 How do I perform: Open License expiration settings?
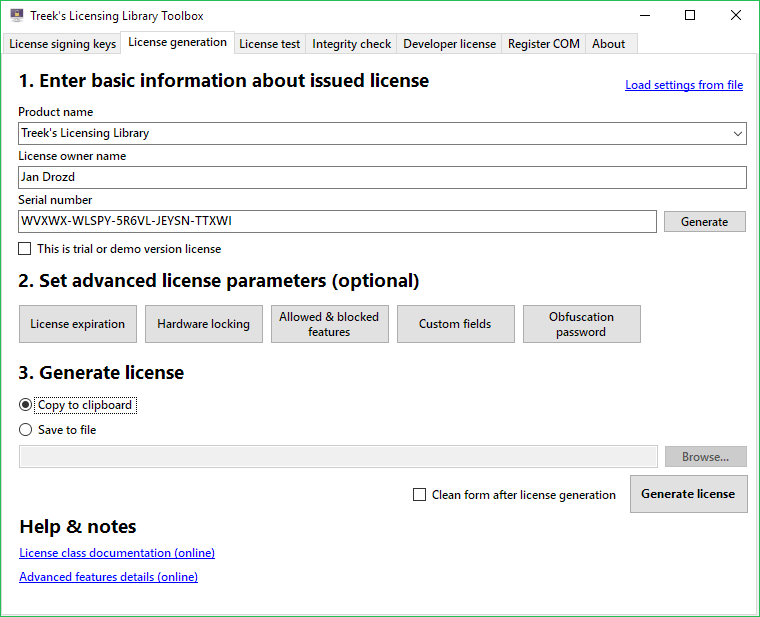click(78, 324)
